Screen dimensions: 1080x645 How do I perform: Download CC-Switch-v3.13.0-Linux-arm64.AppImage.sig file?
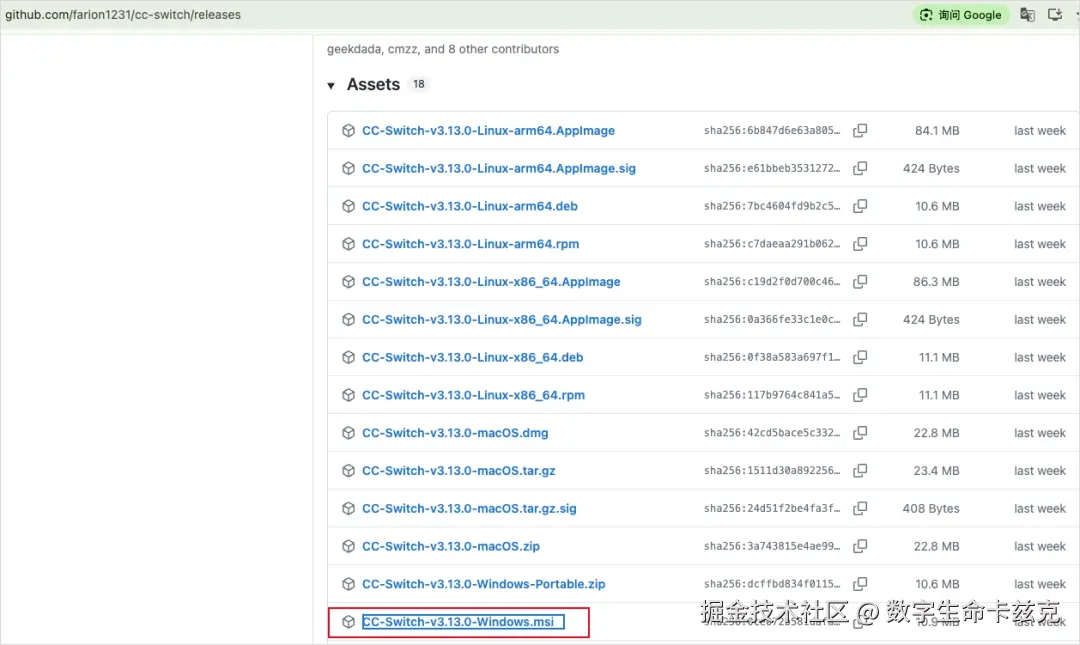(x=499, y=168)
